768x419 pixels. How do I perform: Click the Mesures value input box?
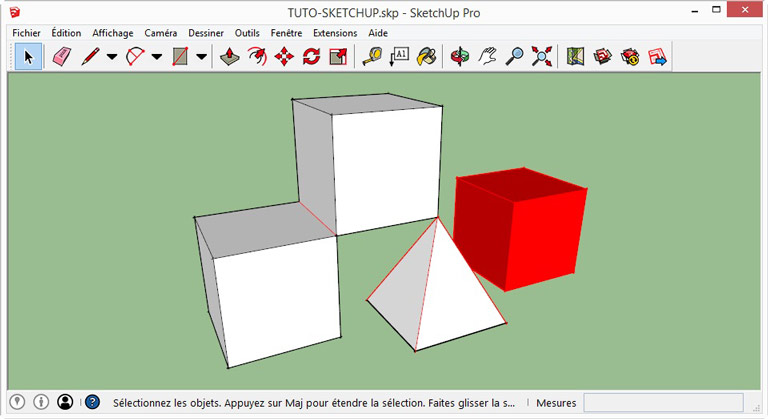pyautogui.click(x=663, y=403)
